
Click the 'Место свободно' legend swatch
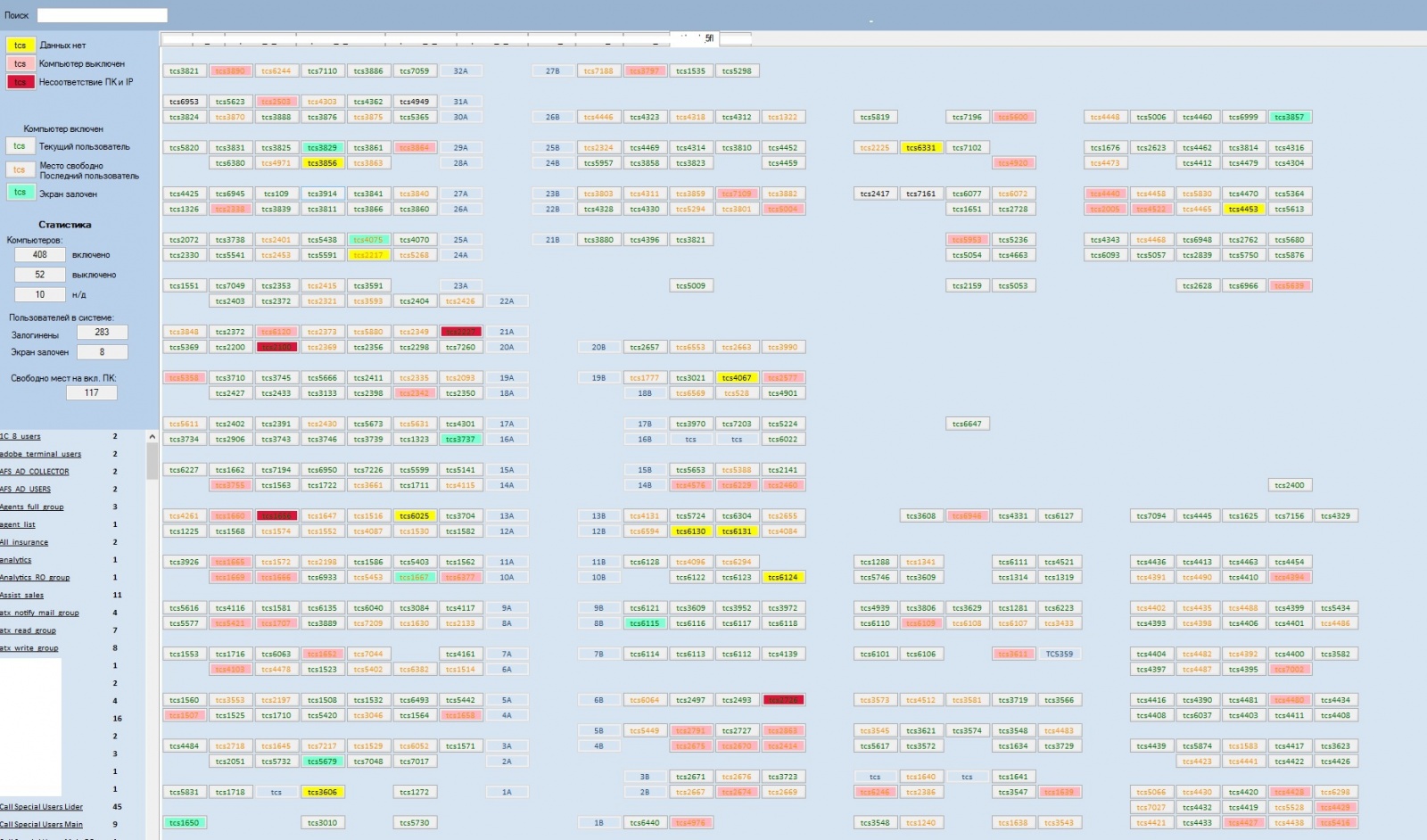(x=20, y=169)
